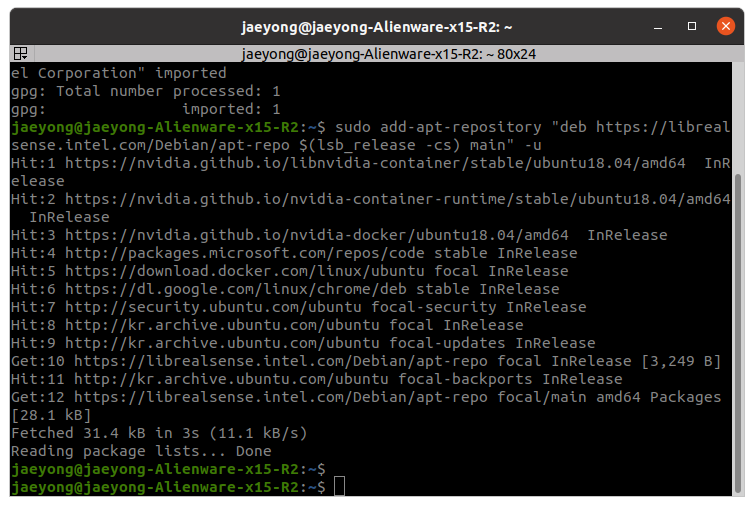
Task: Click 'sense.intel.com/Debian/apt-repo $(lsb_release -cs) main" -u'
Action: 276,145
